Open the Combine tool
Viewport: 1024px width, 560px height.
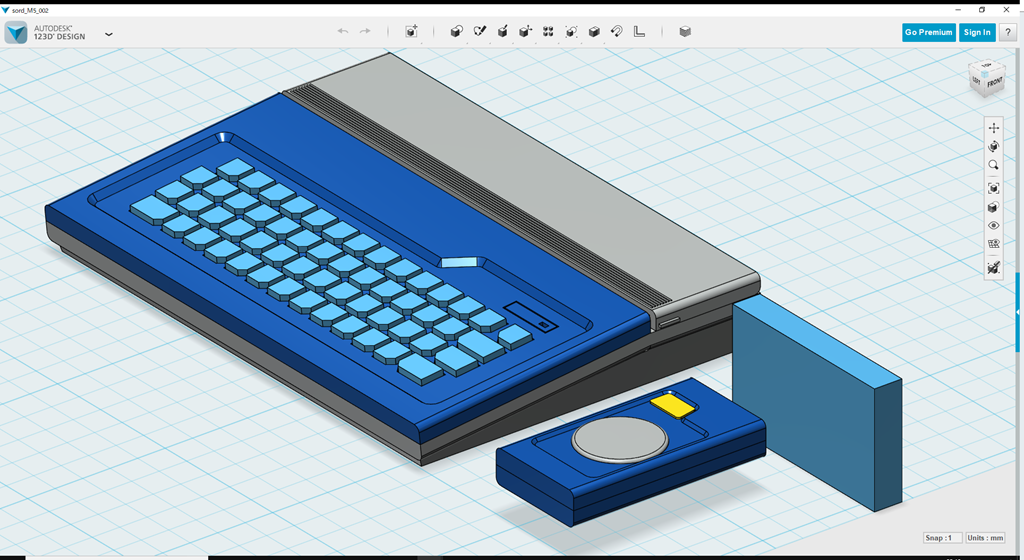pos(594,32)
